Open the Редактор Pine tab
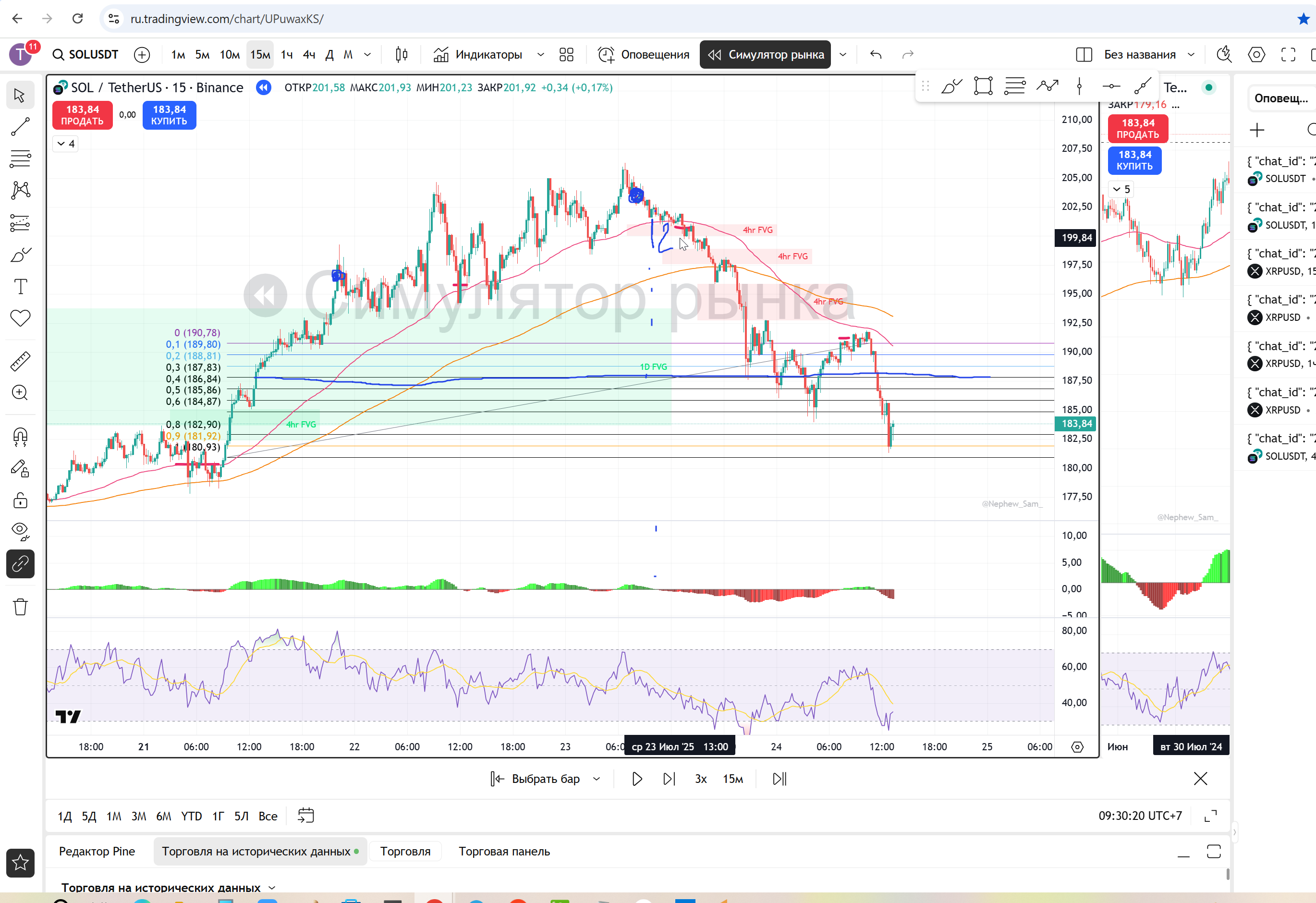This screenshot has height=903, width=1316. click(x=97, y=852)
